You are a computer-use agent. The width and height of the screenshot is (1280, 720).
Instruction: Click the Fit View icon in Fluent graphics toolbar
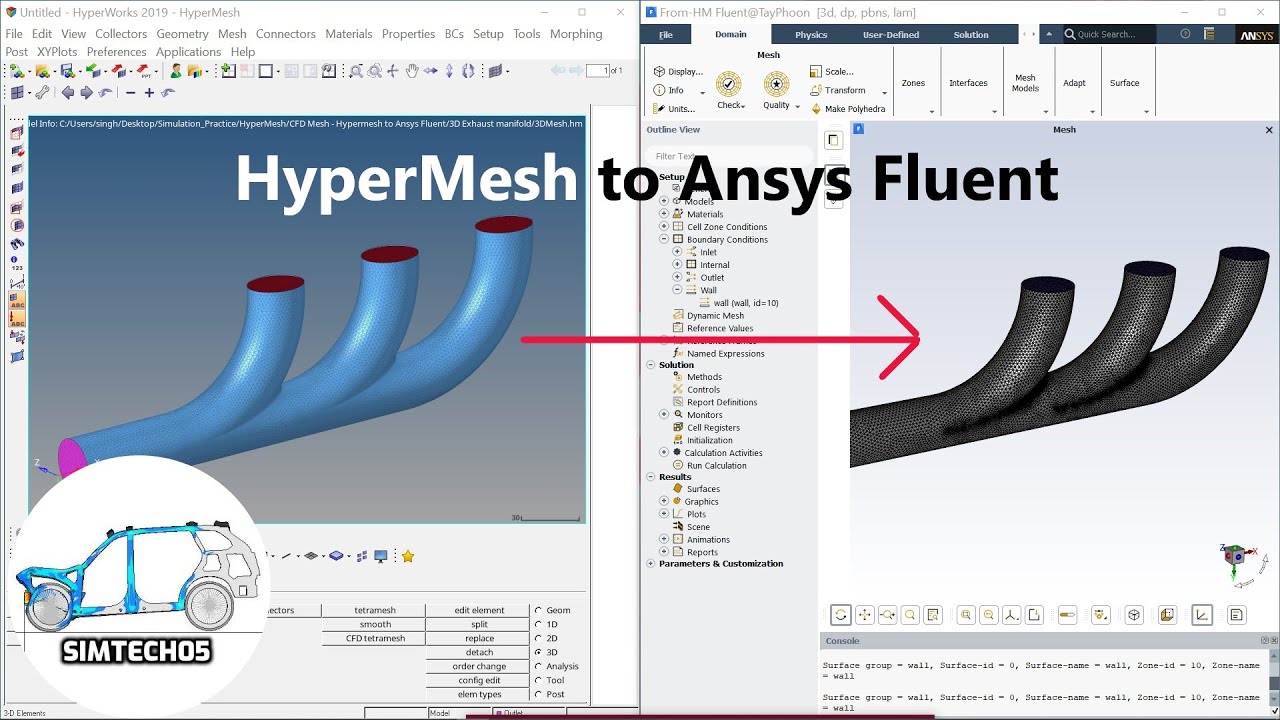tap(966, 615)
